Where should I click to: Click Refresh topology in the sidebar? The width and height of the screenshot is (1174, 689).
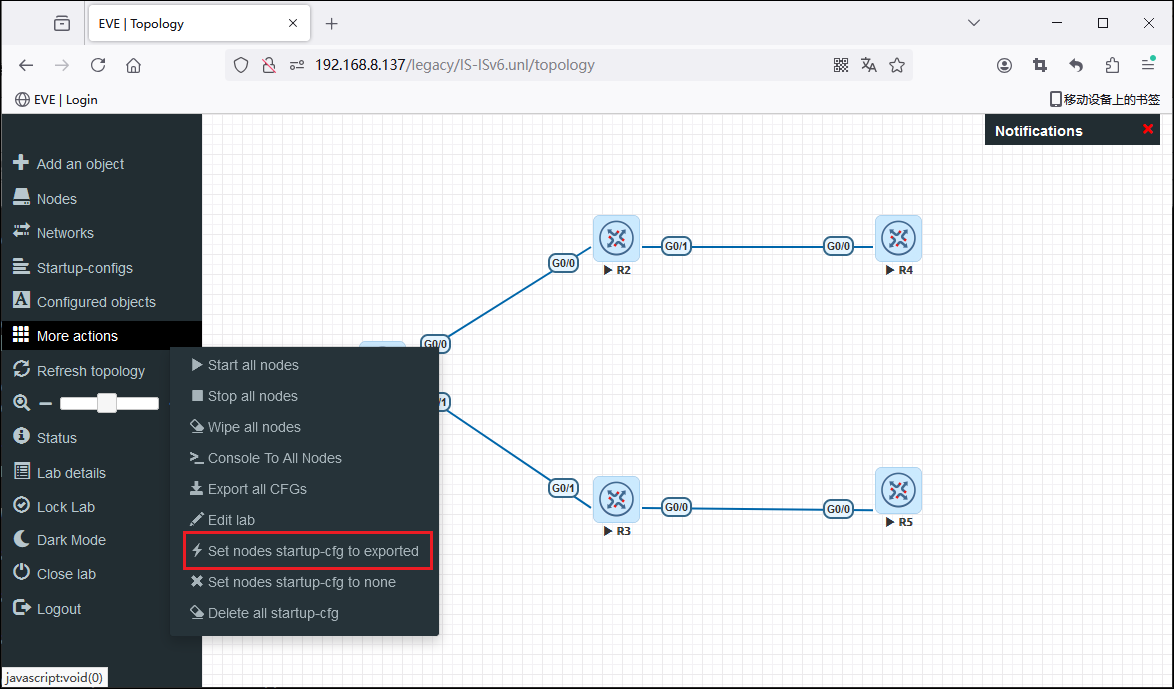90,371
